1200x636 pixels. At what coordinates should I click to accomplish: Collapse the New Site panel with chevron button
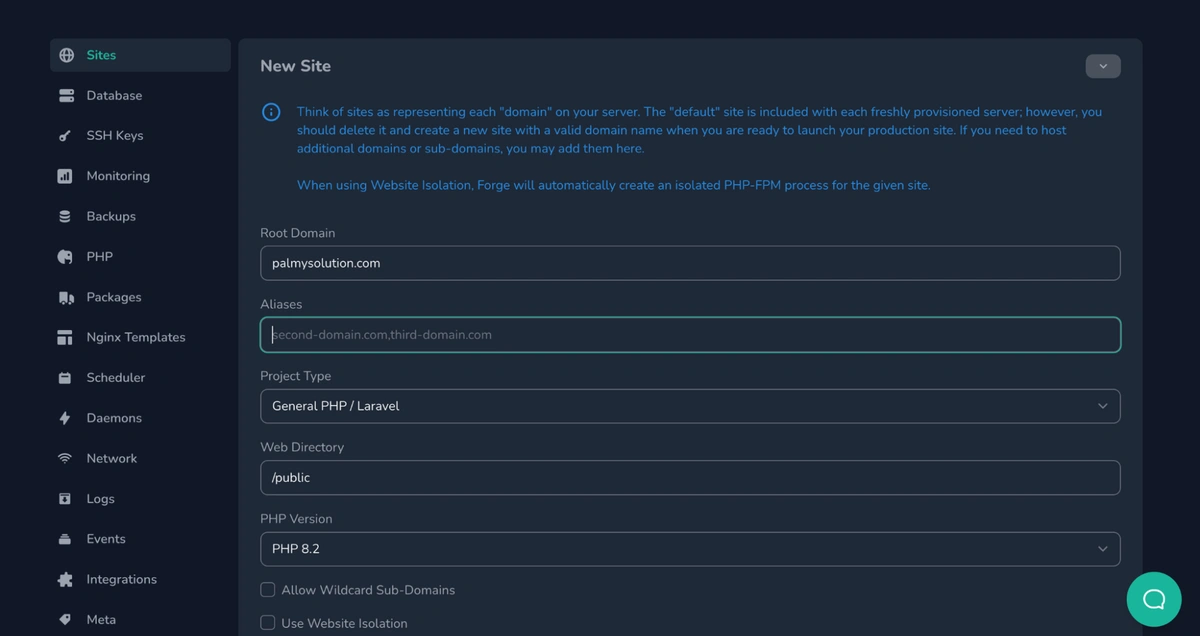(1103, 66)
